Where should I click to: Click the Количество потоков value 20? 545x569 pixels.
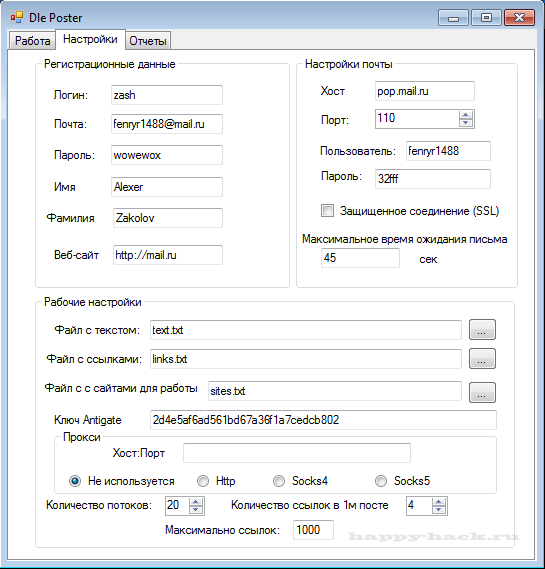point(177,505)
